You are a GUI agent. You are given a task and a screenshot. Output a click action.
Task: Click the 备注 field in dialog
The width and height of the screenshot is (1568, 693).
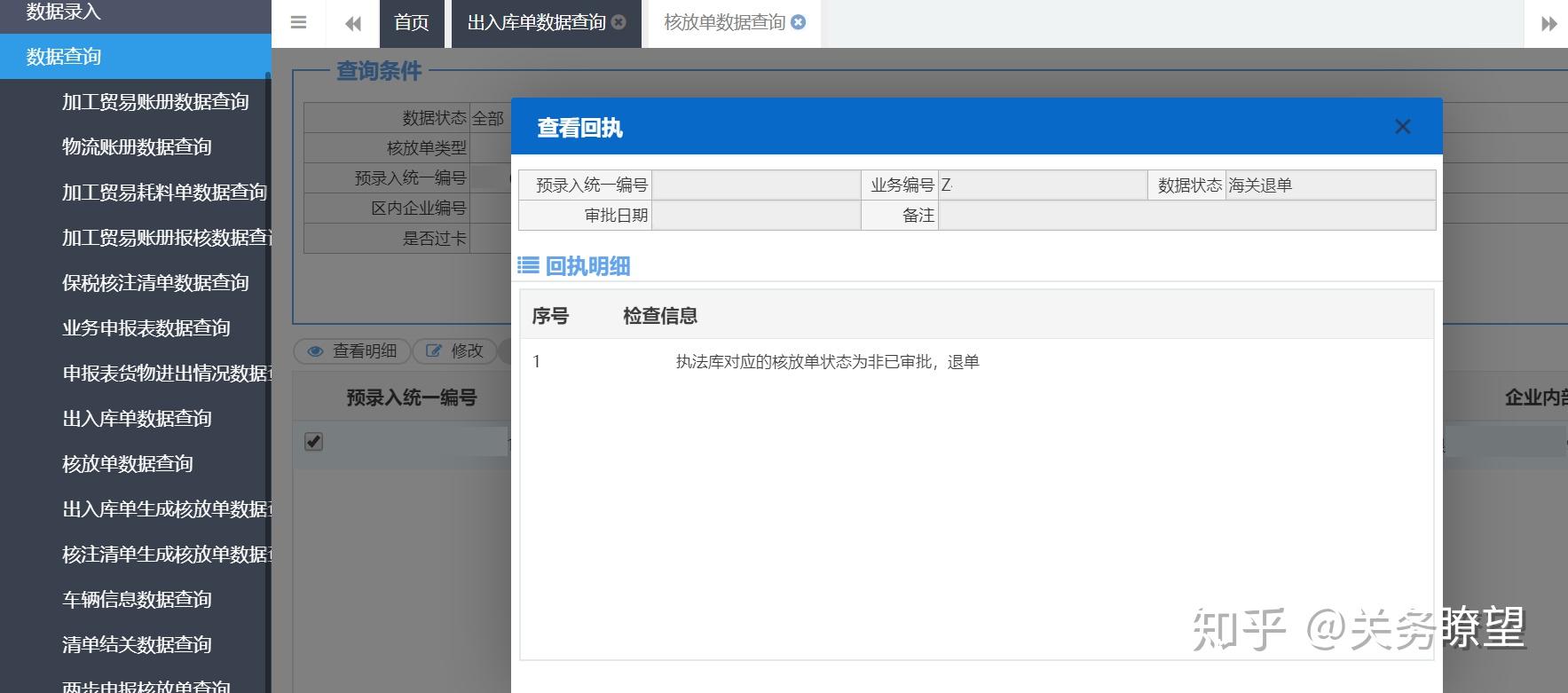1186,215
